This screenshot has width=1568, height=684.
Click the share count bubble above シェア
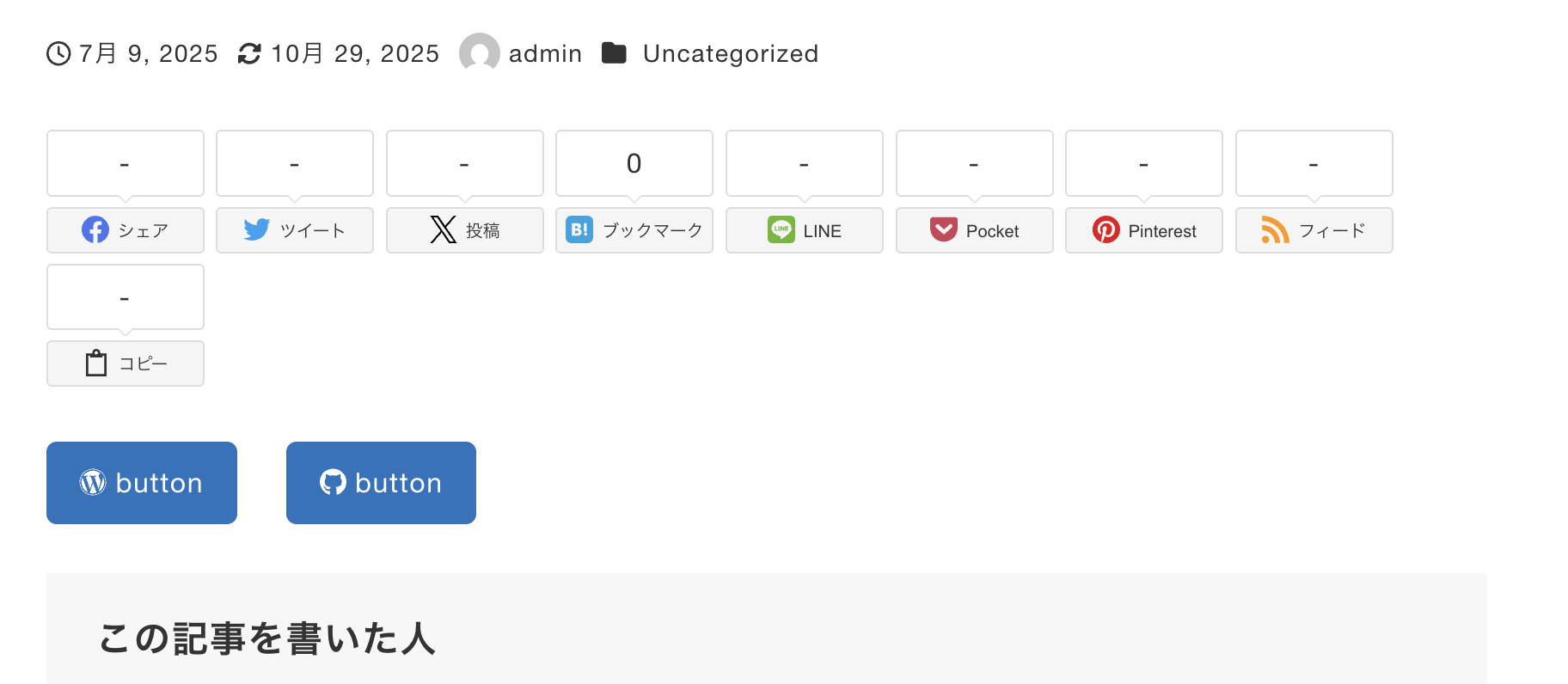(126, 163)
